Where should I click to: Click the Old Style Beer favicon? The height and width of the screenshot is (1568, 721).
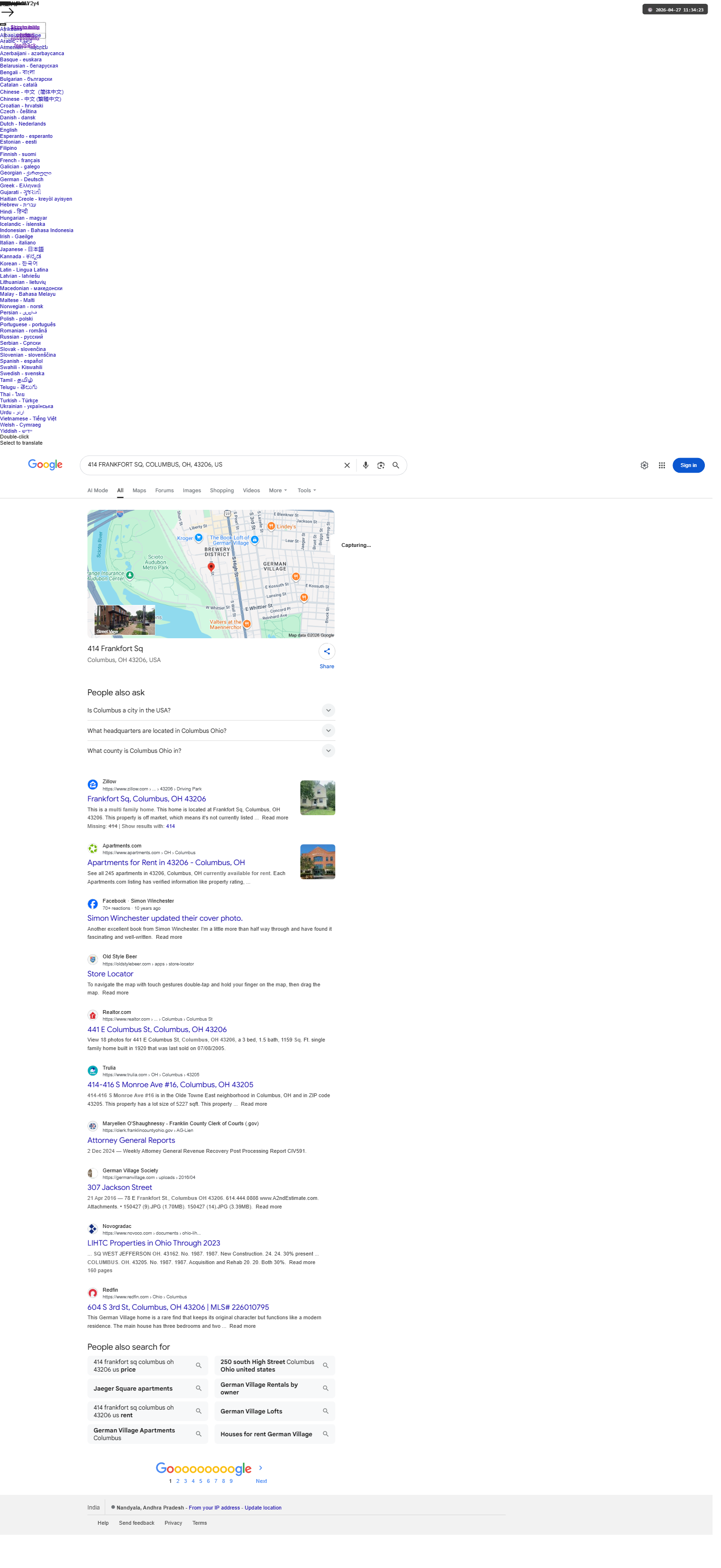[x=93, y=960]
